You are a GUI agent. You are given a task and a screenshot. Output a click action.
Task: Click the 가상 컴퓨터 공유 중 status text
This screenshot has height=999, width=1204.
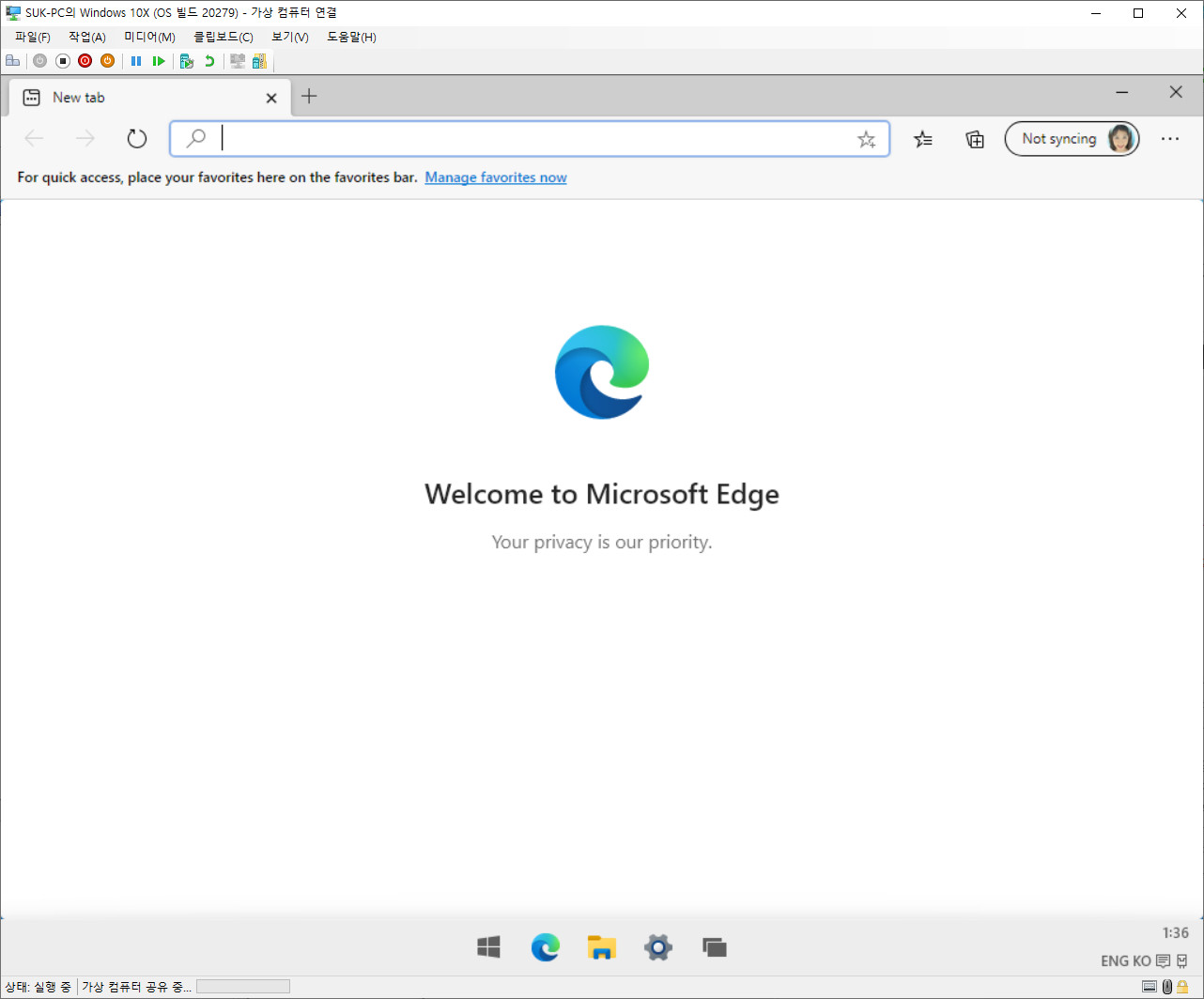coord(137,987)
